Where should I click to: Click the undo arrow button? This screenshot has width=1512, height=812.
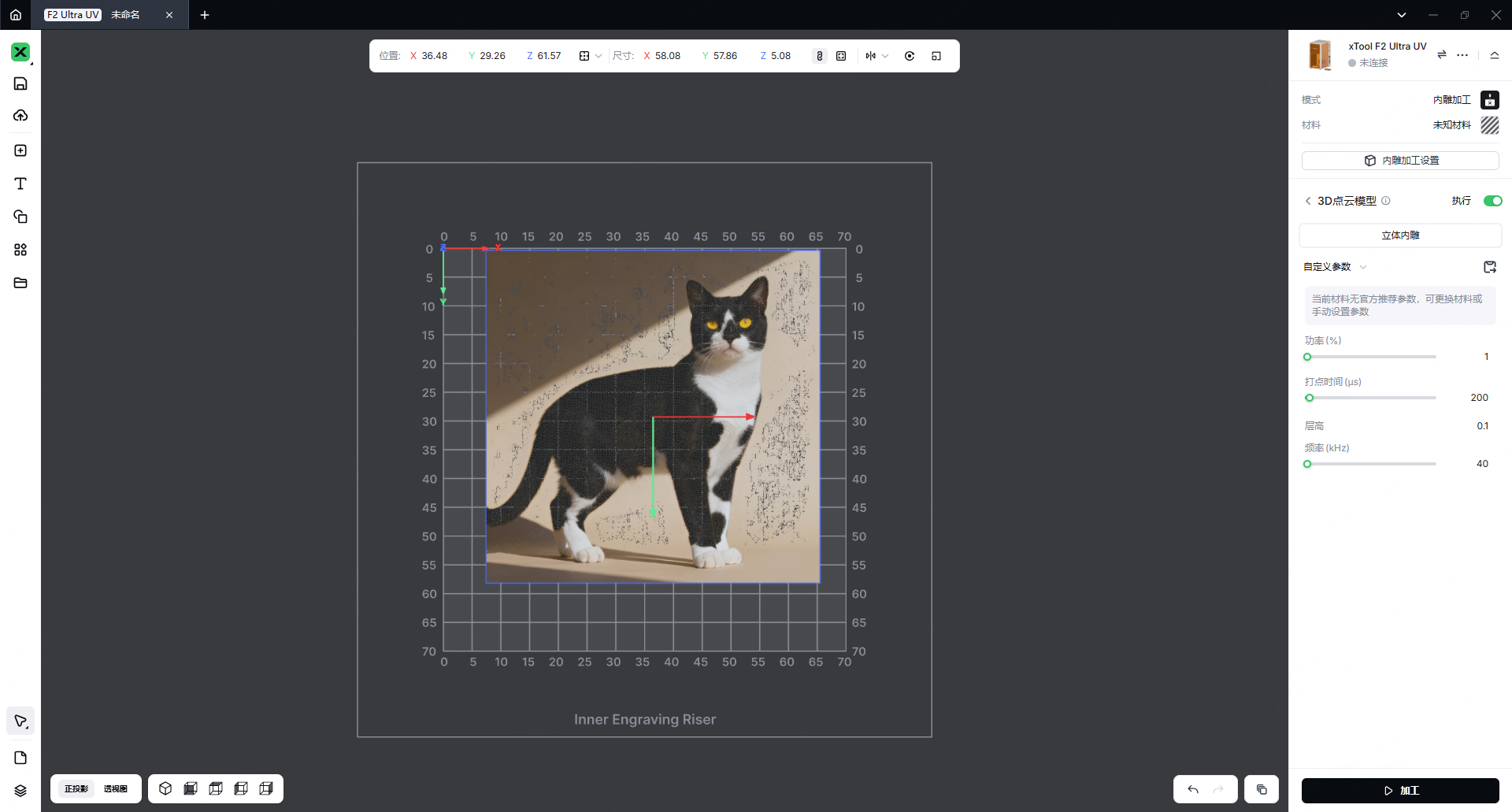coord(1193,789)
